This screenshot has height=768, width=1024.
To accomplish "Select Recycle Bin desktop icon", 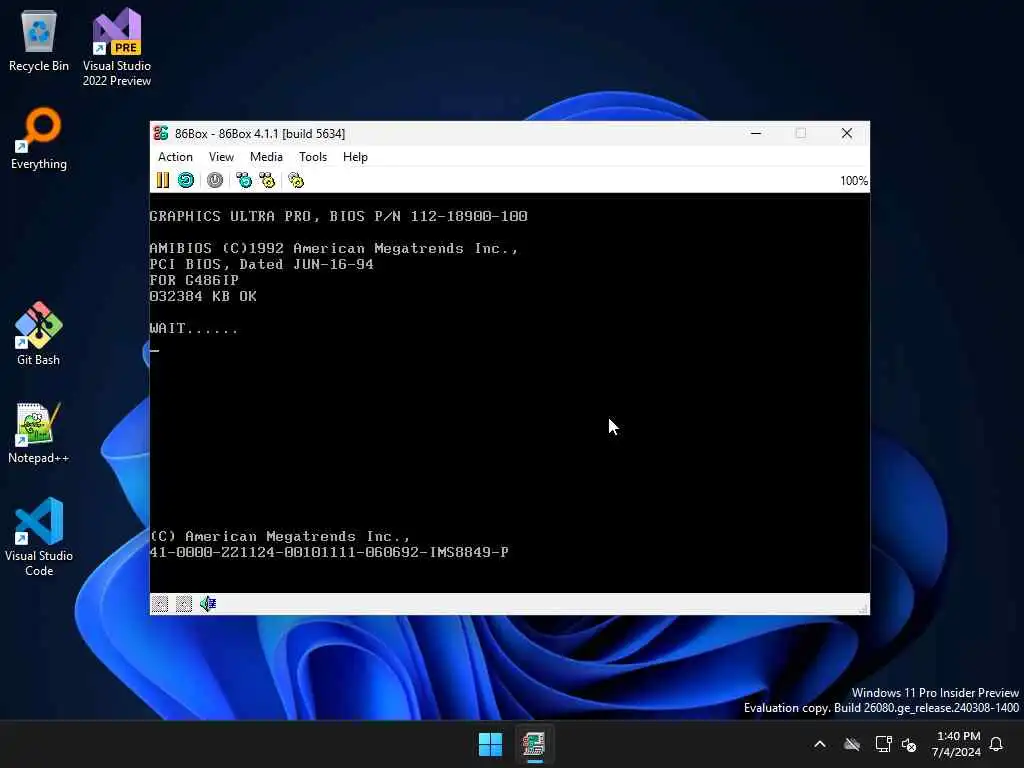I will tap(39, 40).
